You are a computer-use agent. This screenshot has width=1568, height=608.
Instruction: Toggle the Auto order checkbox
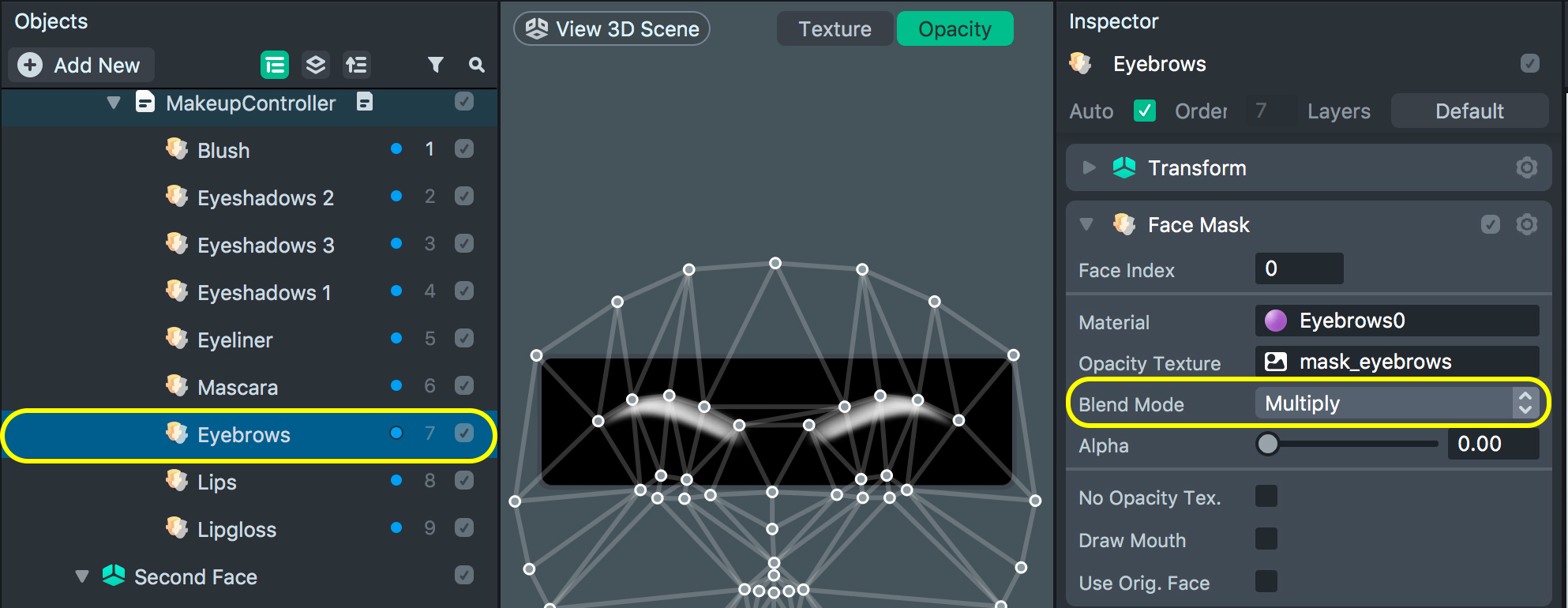1144,111
